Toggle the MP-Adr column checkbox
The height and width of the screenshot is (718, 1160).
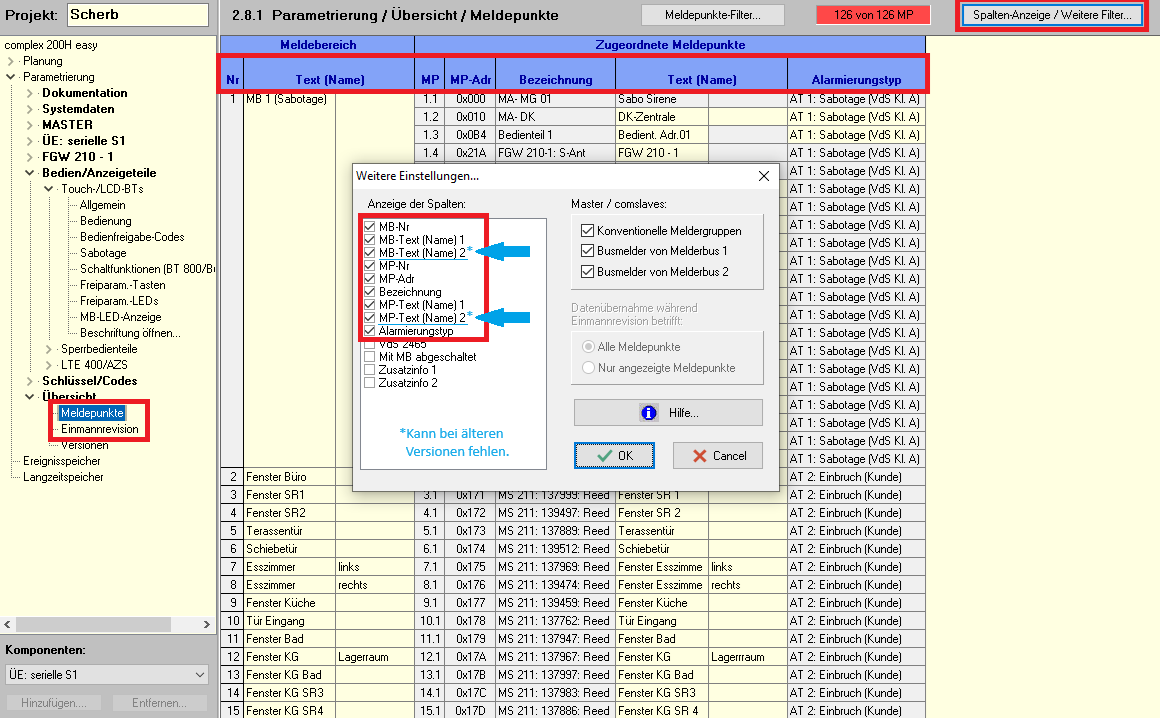click(x=370, y=279)
